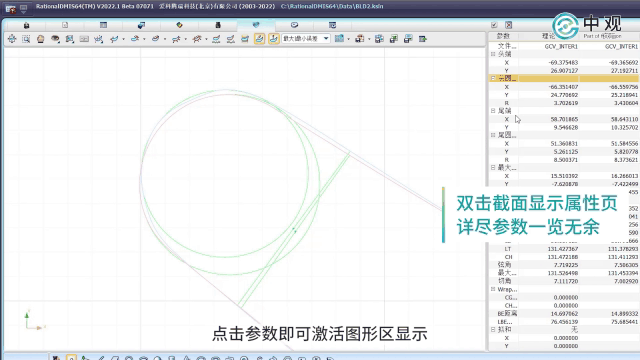Collapse the 尾缘 tree group

pyautogui.click(x=493, y=111)
